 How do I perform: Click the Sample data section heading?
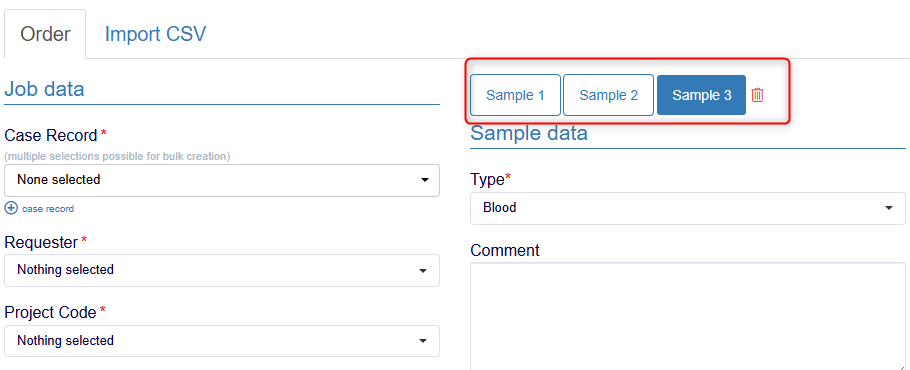point(529,133)
